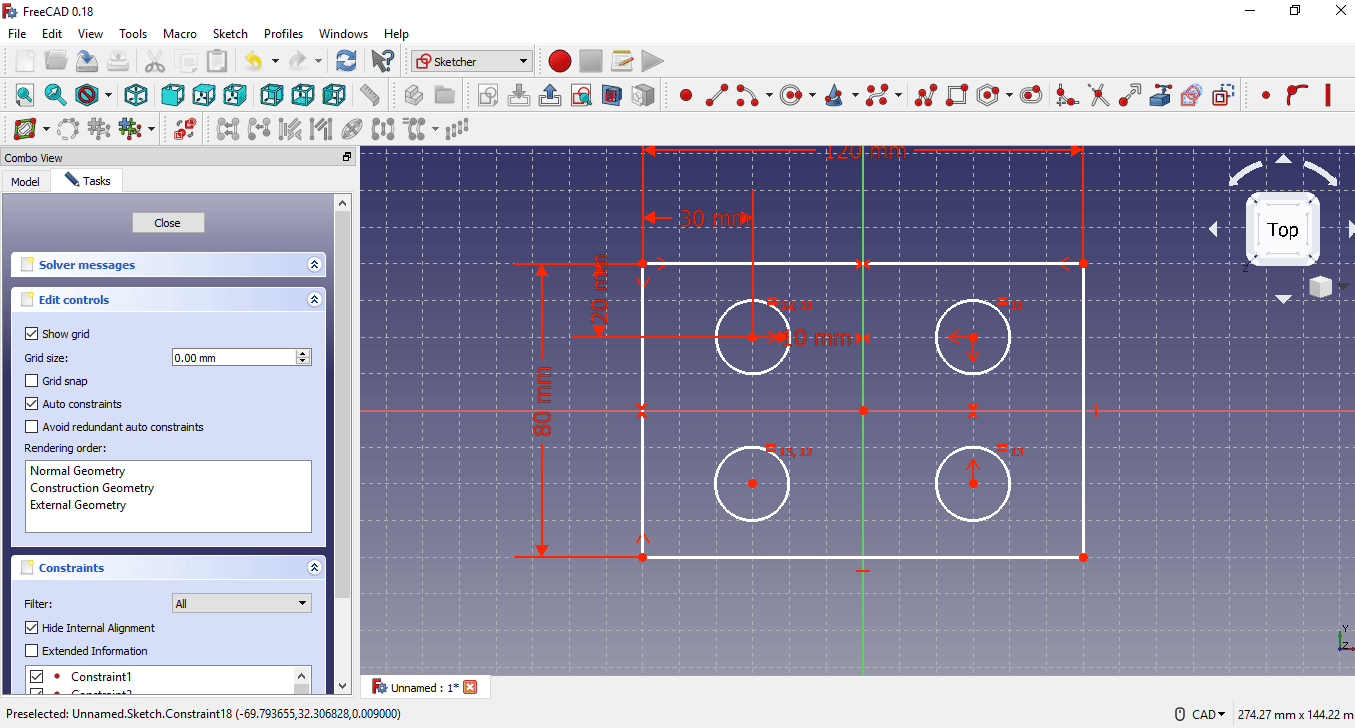Click the Grid size input field
This screenshot has width=1355, height=728.
coord(234,357)
